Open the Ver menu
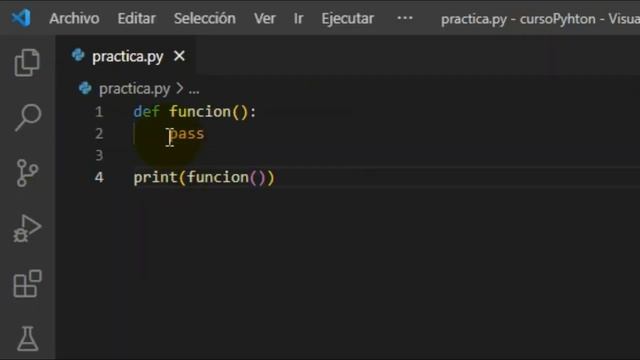640x360 pixels. (x=264, y=19)
